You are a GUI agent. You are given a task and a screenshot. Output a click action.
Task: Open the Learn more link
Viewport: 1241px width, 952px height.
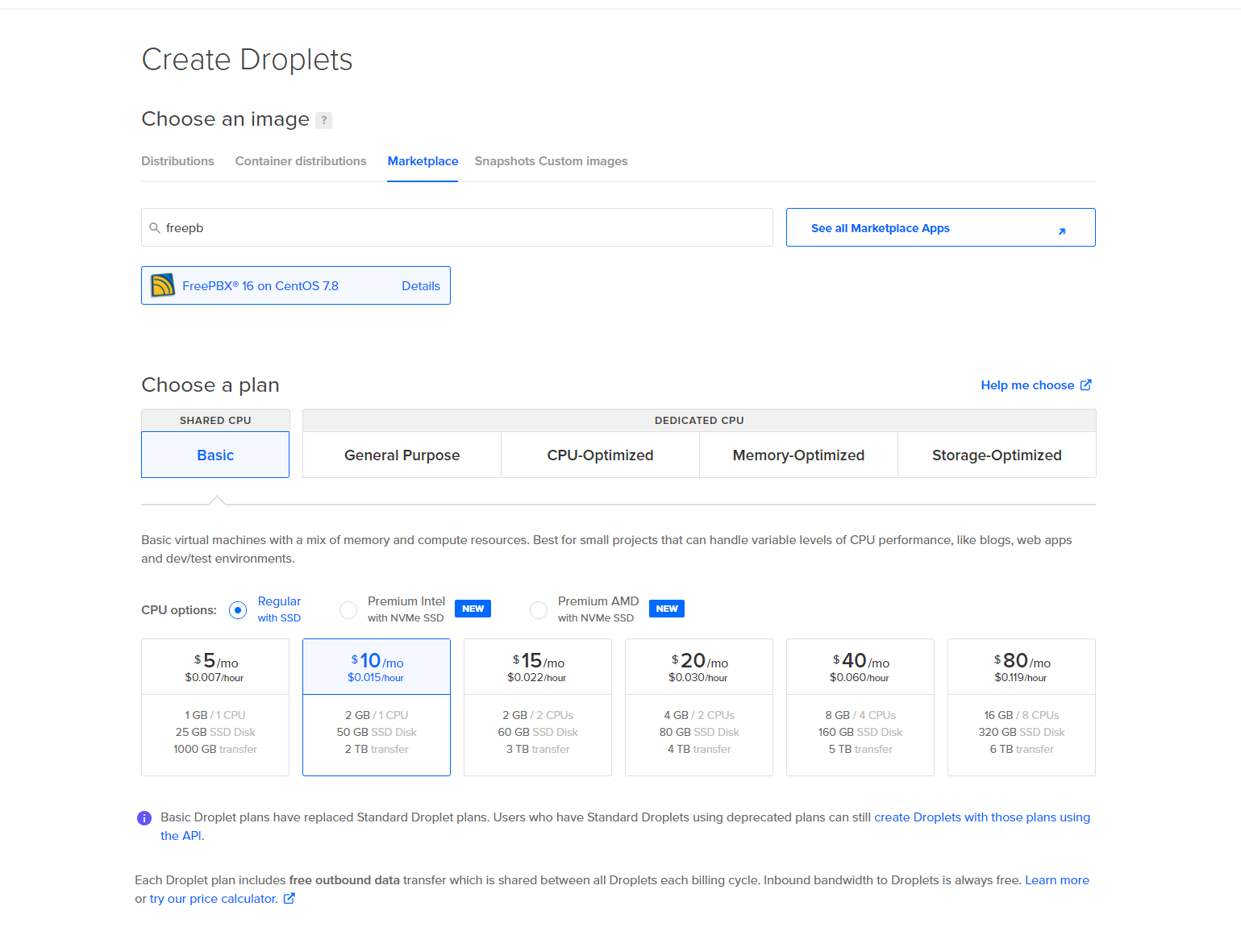click(x=1056, y=880)
